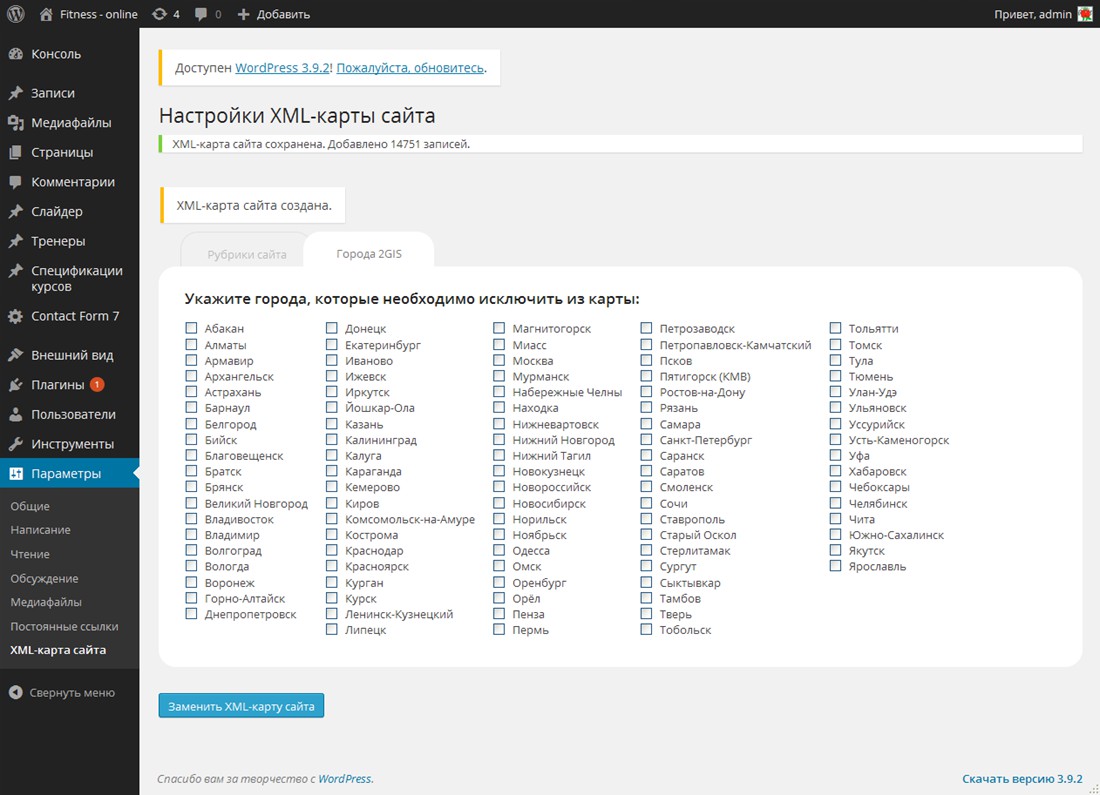Click the Пожалуйста, обновитесь link
This screenshot has height=795, width=1100.
pyautogui.click(x=410, y=68)
